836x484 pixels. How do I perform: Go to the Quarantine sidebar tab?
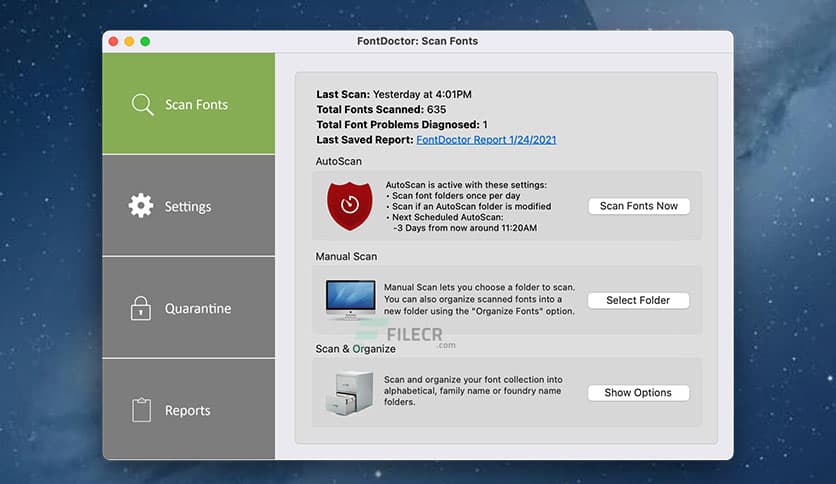[x=189, y=308]
